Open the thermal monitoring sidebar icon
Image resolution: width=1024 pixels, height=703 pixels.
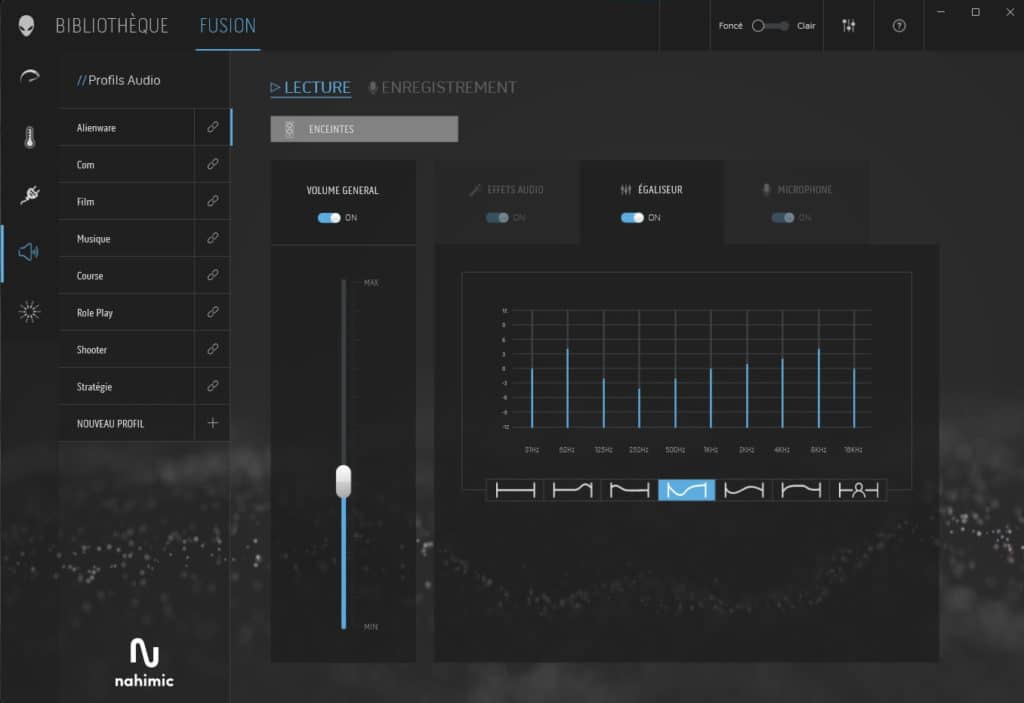point(29,138)
